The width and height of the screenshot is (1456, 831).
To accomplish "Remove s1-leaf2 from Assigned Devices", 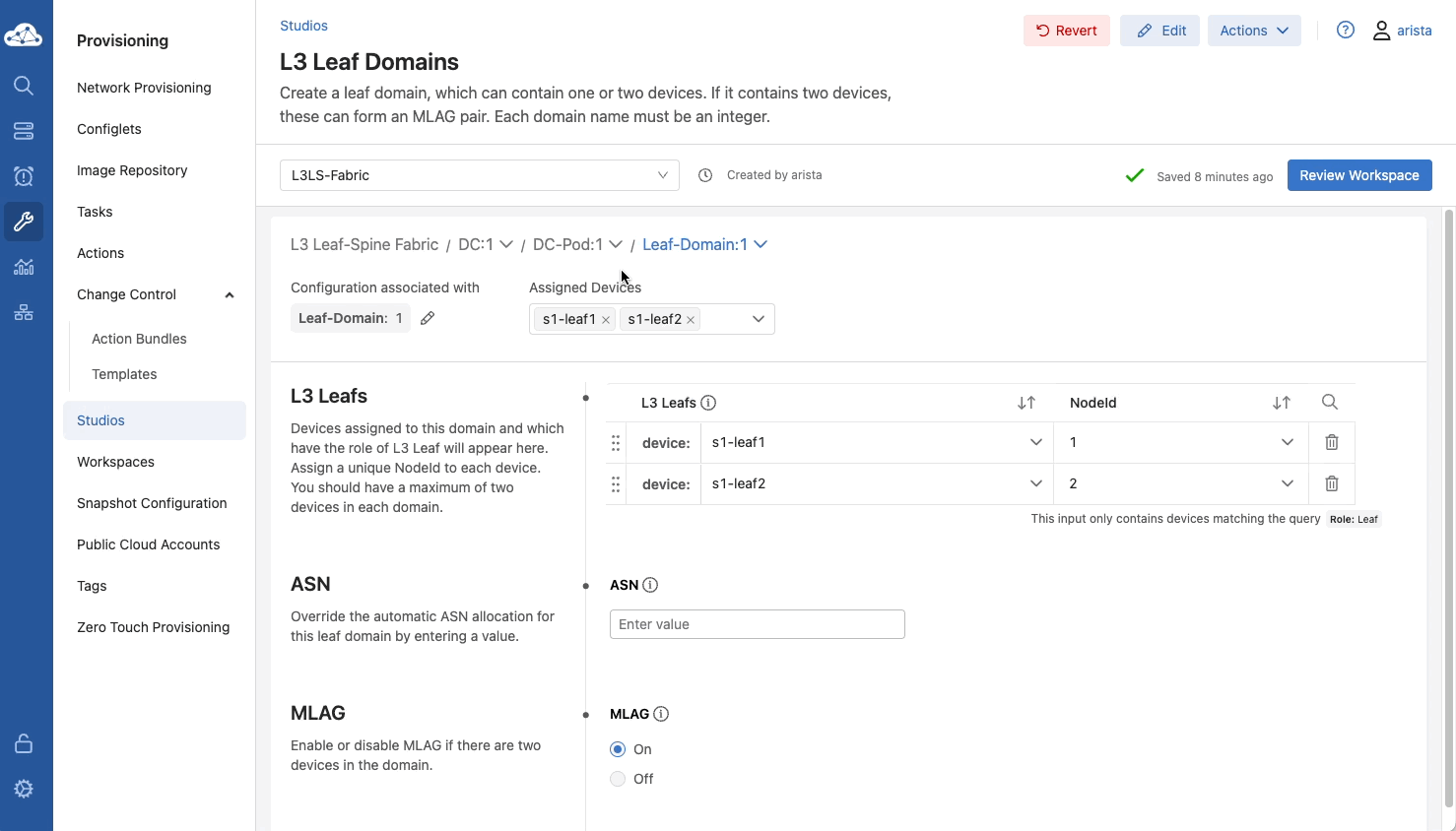I will coord(691,320).
